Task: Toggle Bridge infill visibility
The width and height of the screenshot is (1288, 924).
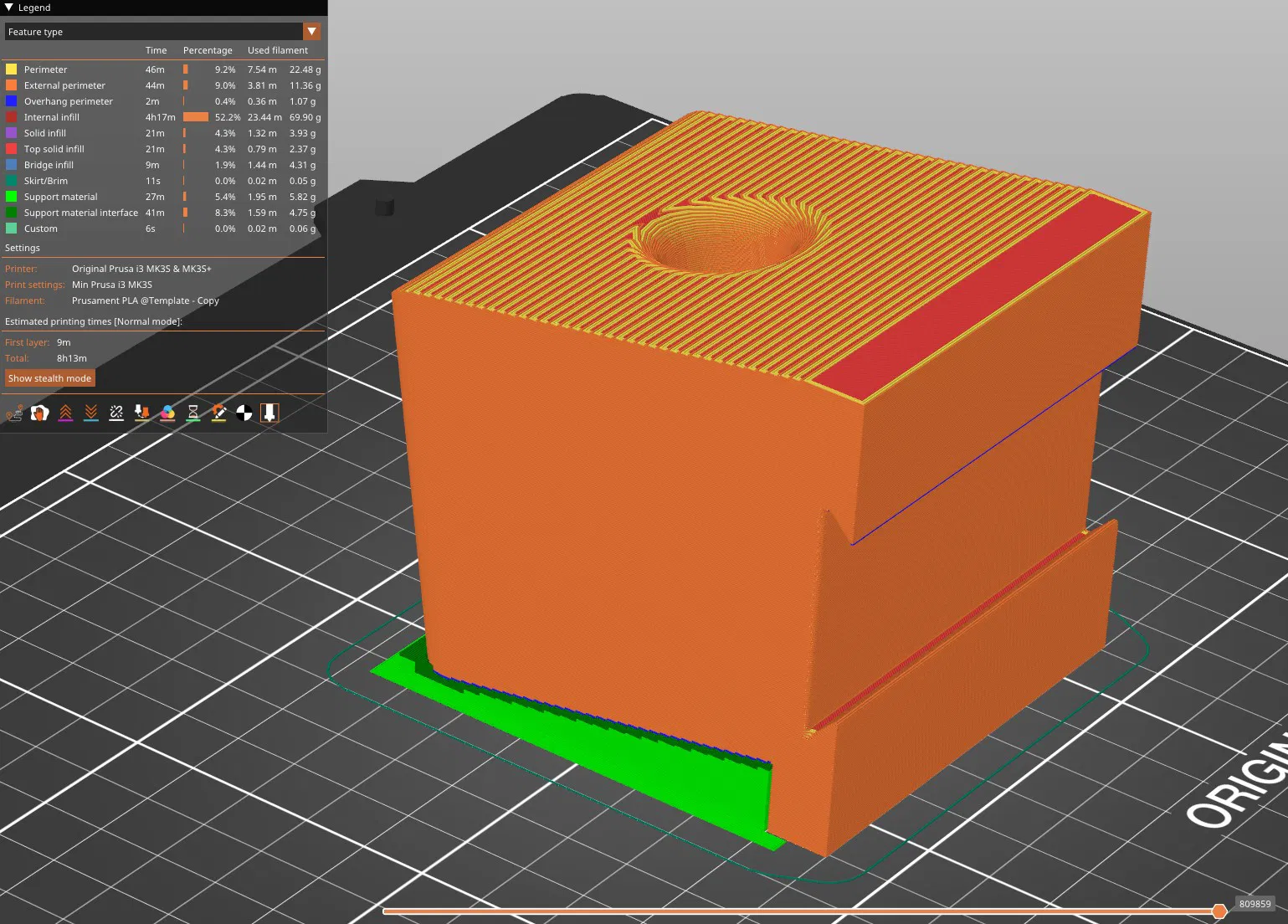Action: coord(163,165)
